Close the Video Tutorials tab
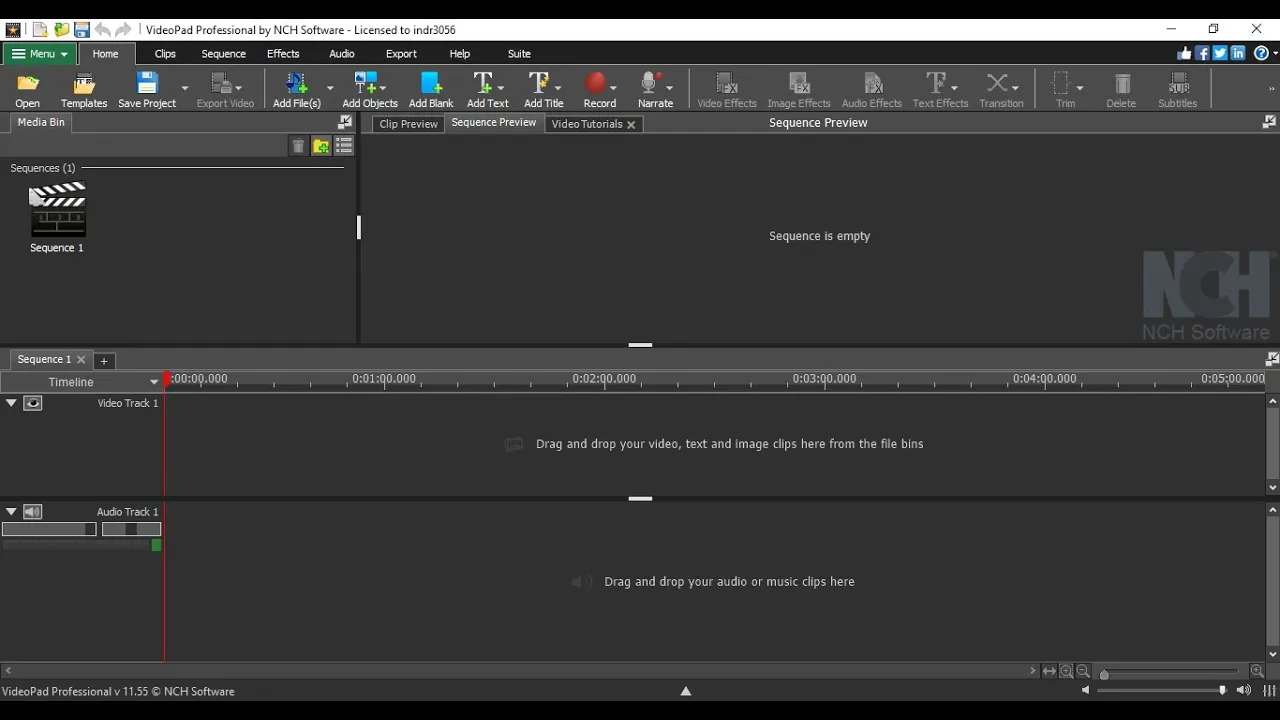The image size is (1280, 720). [631, 124]
